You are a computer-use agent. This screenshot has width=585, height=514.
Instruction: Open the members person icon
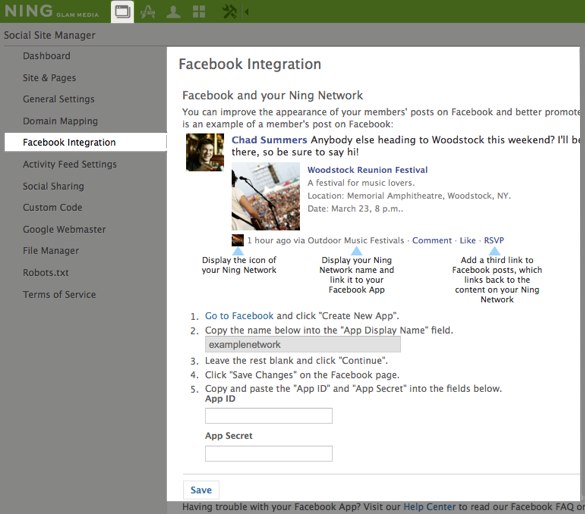[x=173, y=12]
